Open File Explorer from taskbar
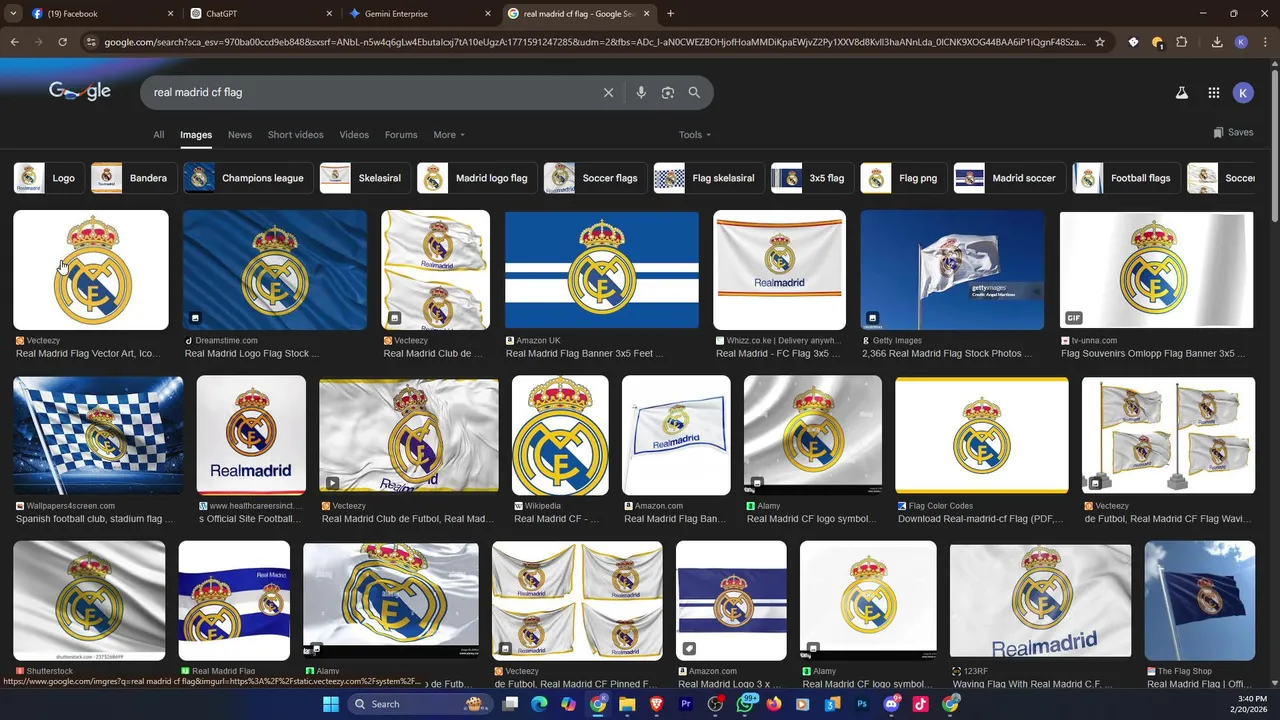 (627, 704)
